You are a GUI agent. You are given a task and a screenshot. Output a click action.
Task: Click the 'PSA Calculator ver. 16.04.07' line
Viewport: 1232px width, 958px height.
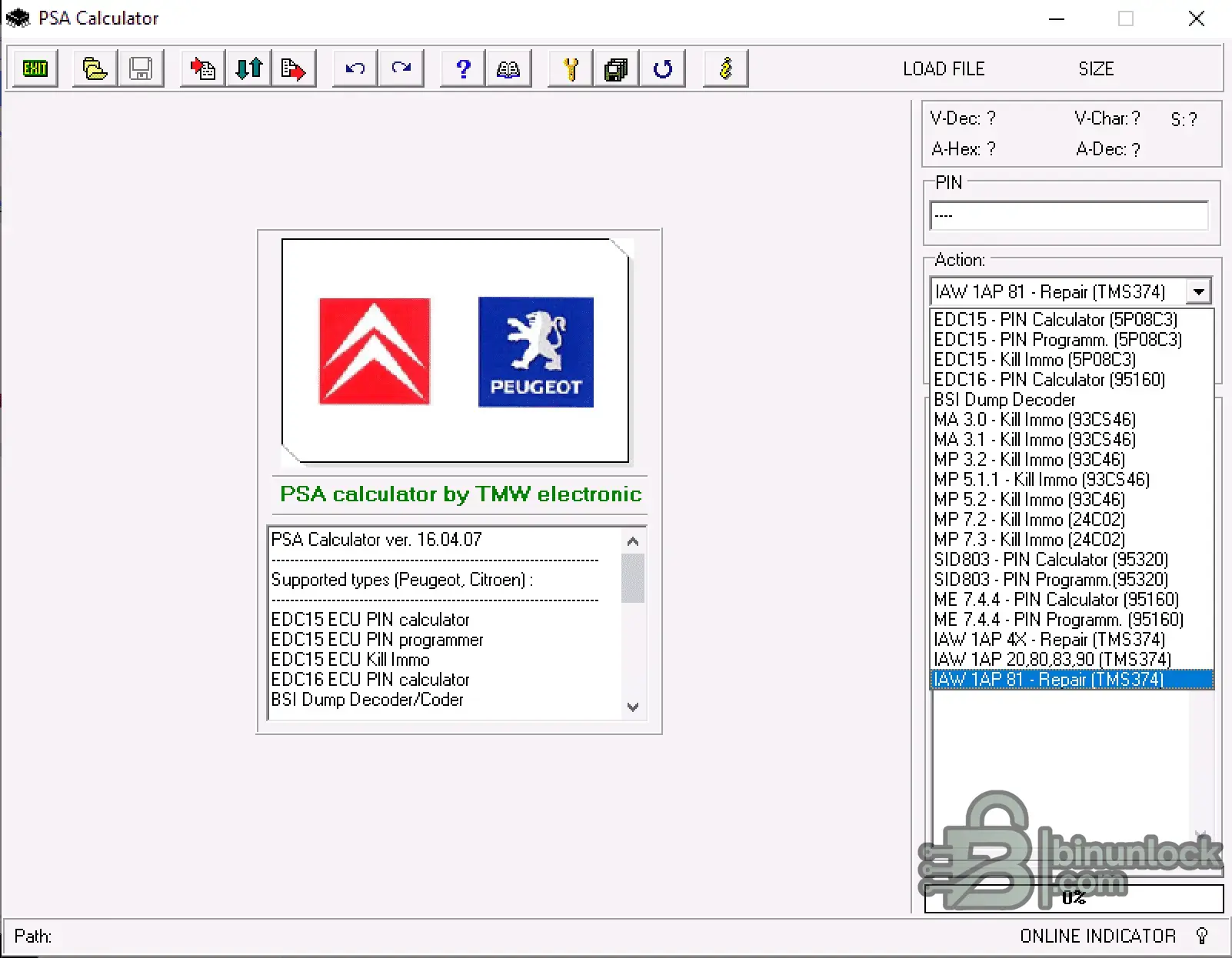377,539
